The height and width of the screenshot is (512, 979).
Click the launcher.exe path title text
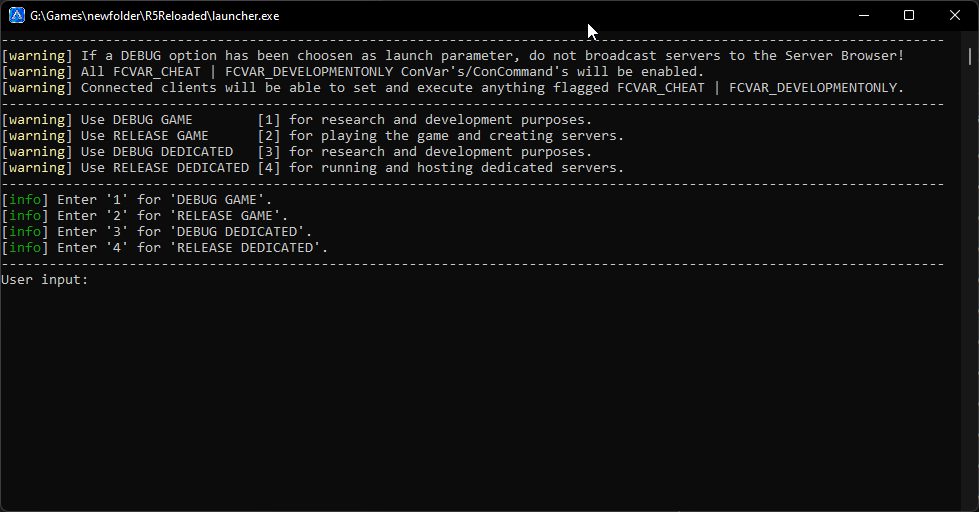click(155, 16)
